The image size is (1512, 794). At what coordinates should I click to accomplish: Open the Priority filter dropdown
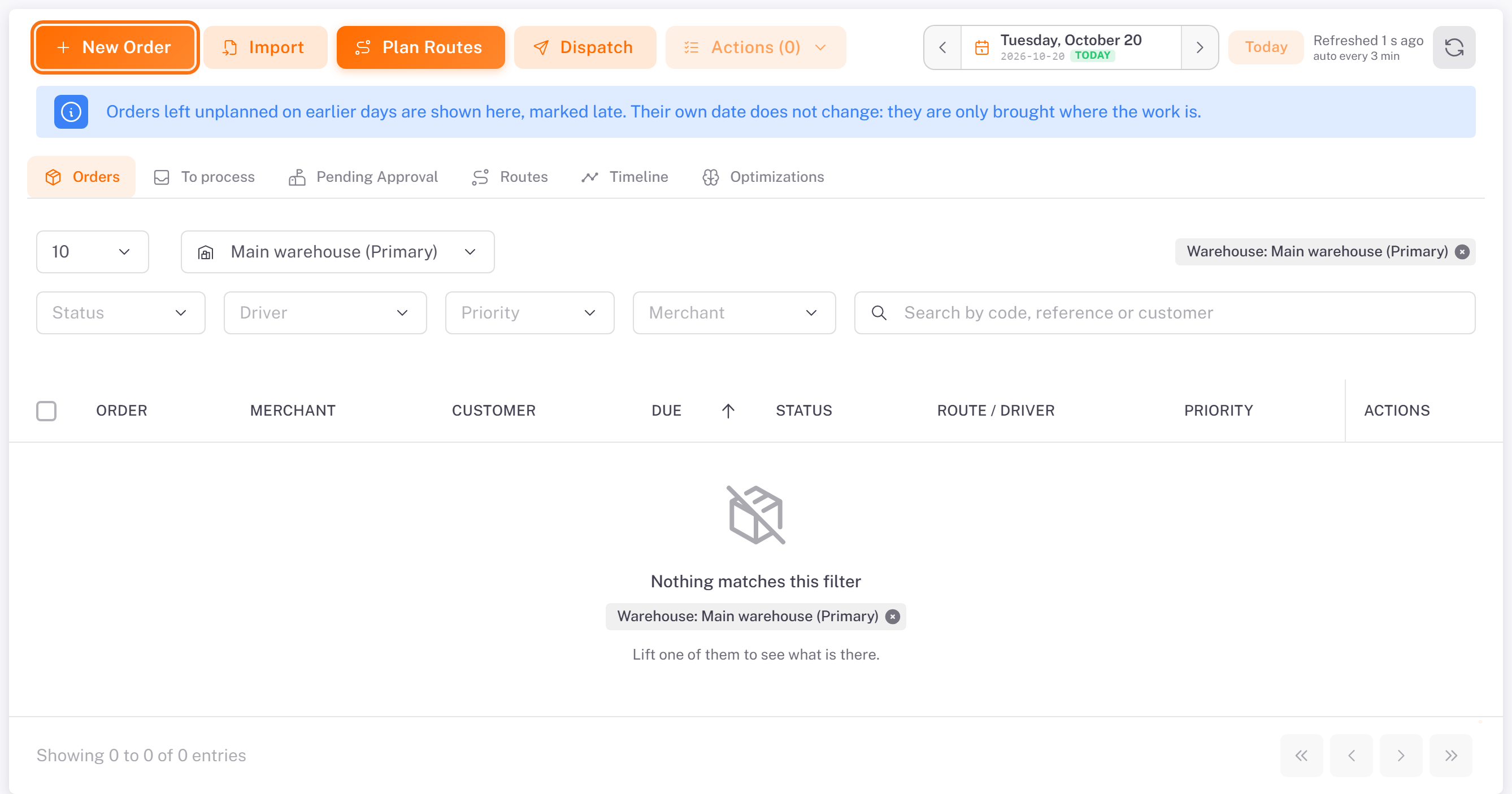tap(529, 313)
